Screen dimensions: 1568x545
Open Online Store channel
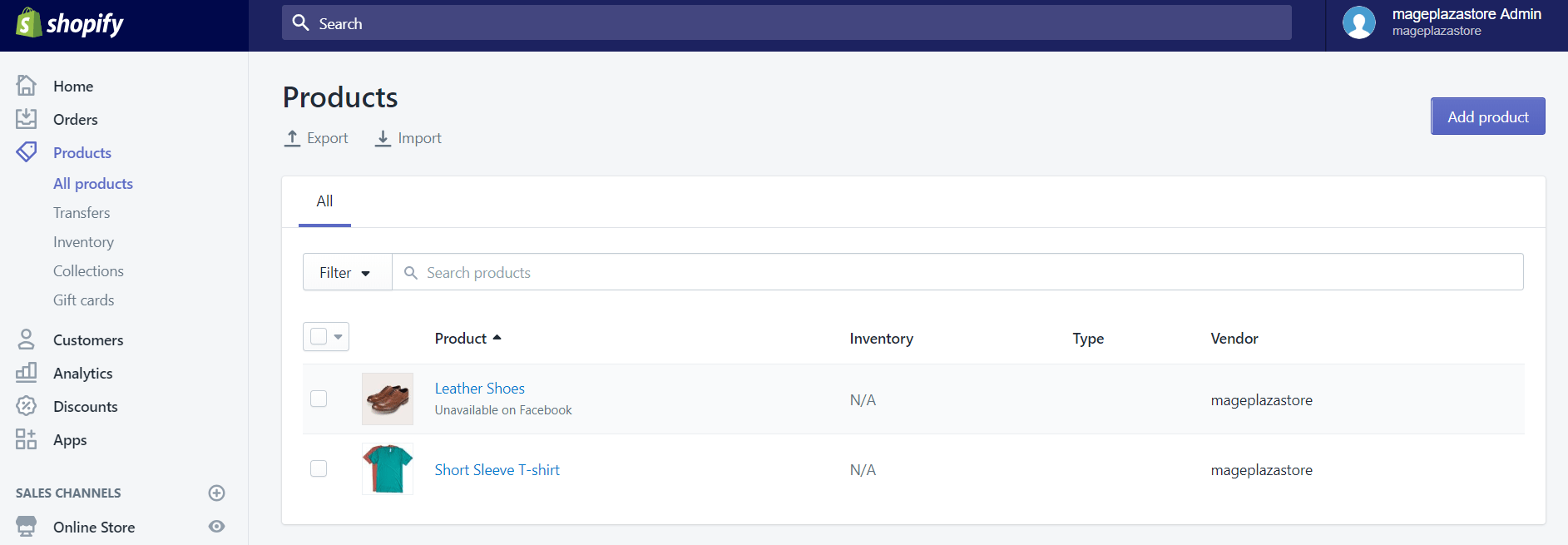pos(94,527)
